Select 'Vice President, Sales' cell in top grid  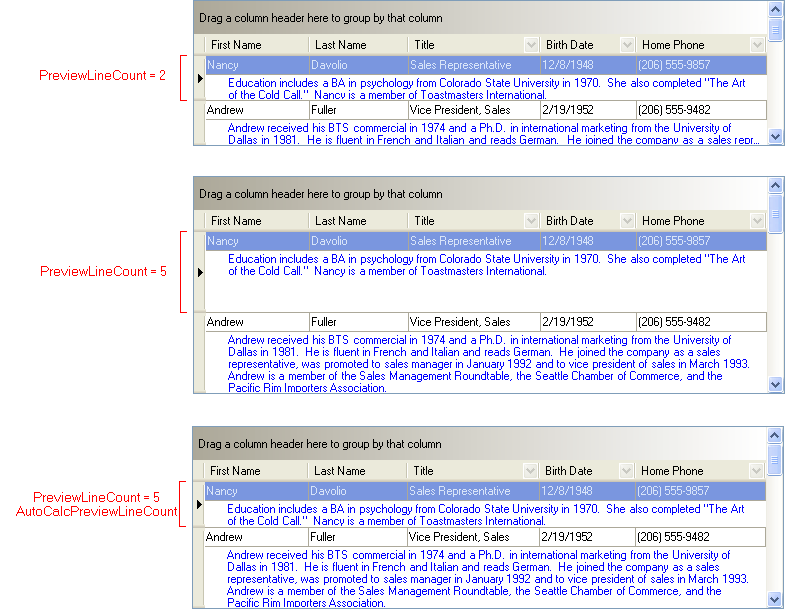[x=474, y=110]
